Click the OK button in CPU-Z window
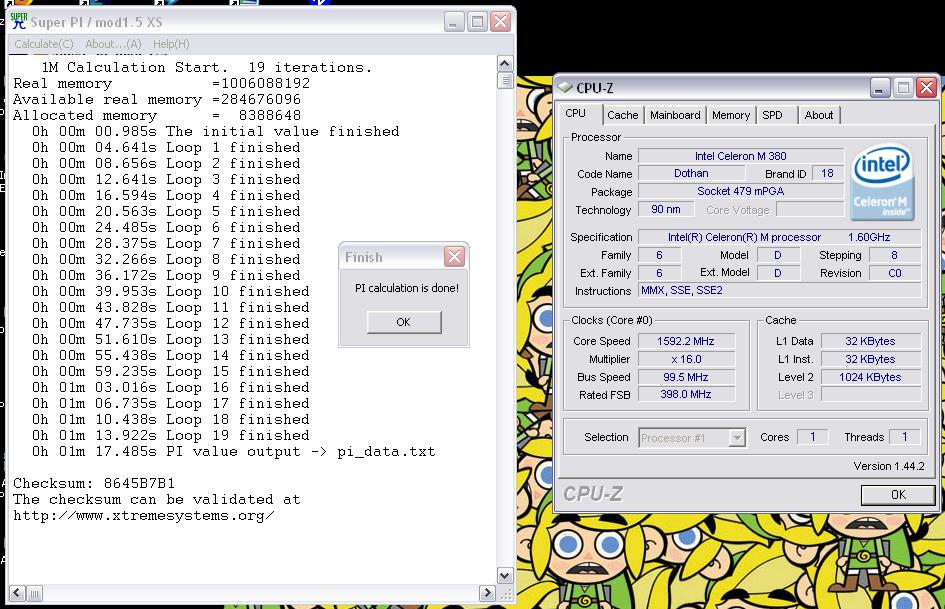The height and width of the screenshot is (609, 945). pos(898,494)
